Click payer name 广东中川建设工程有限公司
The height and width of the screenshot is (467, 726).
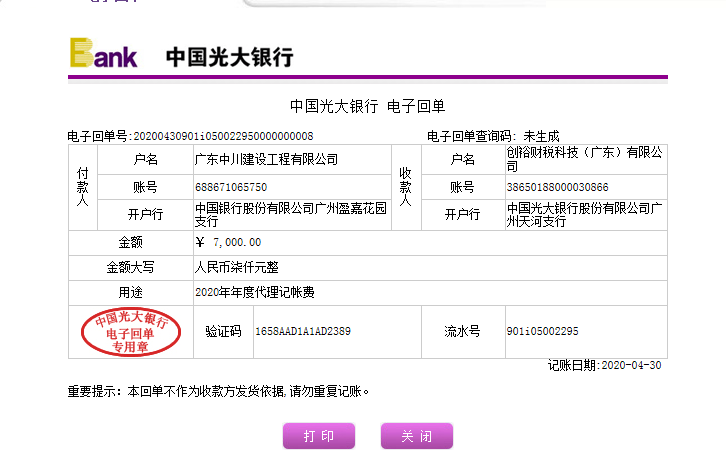pyautogui.click(x=266, y=159)
